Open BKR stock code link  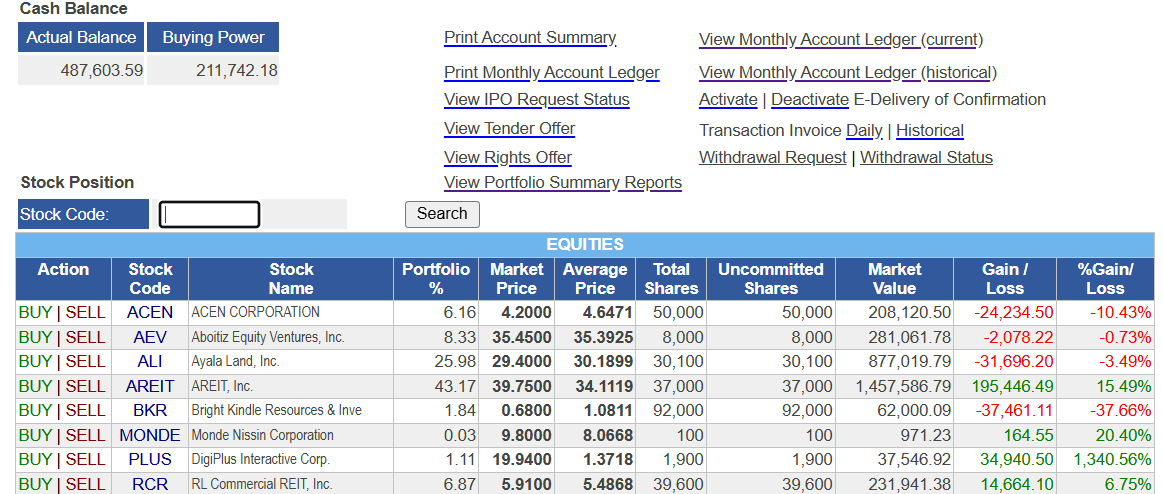[150, 410]
